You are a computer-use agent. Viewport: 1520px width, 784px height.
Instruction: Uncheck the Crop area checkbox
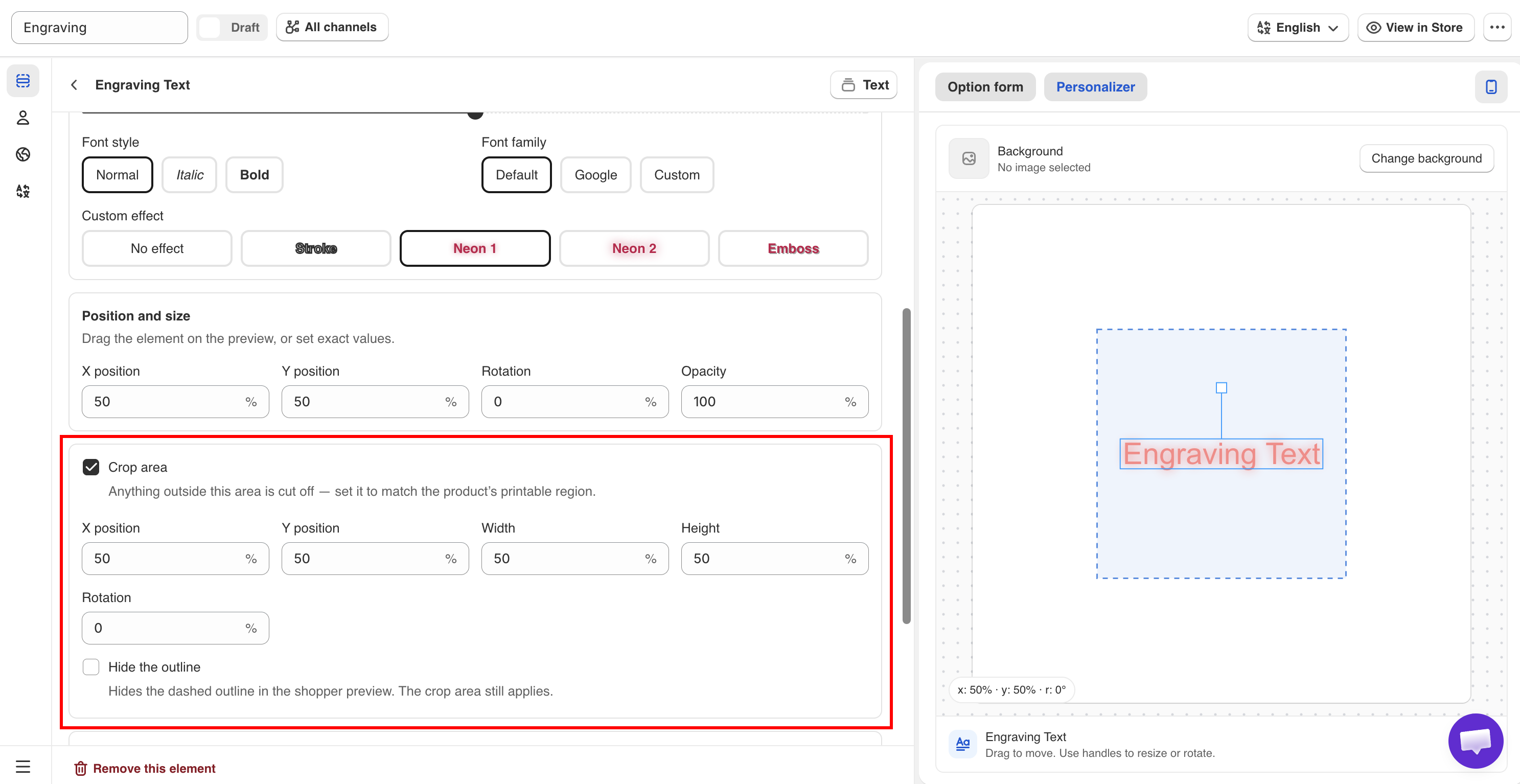click(x=91, y=467)
